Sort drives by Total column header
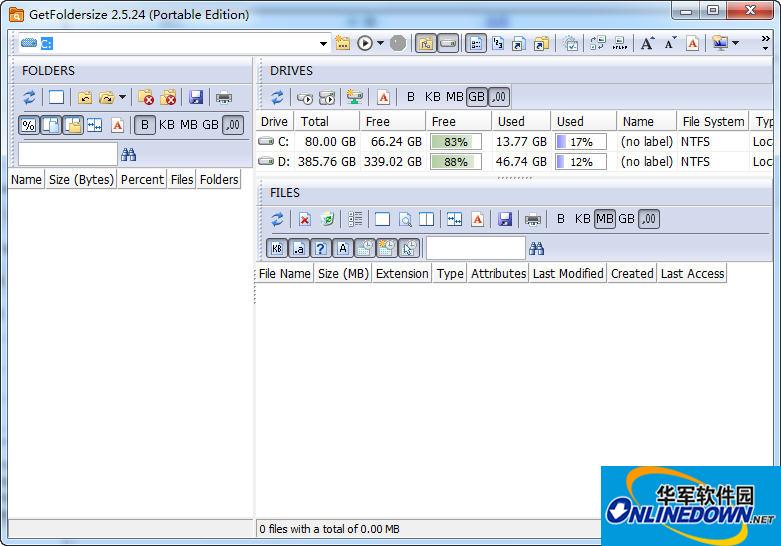This screenshot has height=546, width=781. coord(327,122)
